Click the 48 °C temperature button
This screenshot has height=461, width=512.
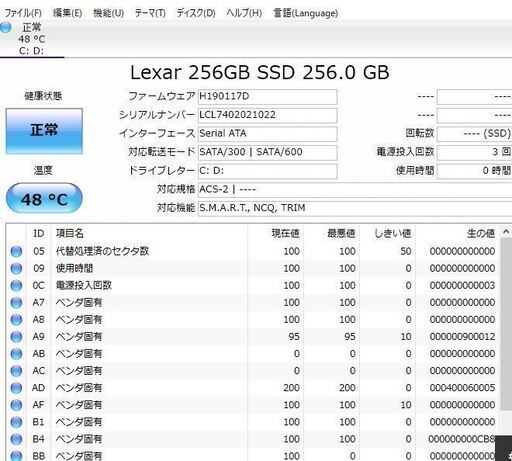[44, 199]
